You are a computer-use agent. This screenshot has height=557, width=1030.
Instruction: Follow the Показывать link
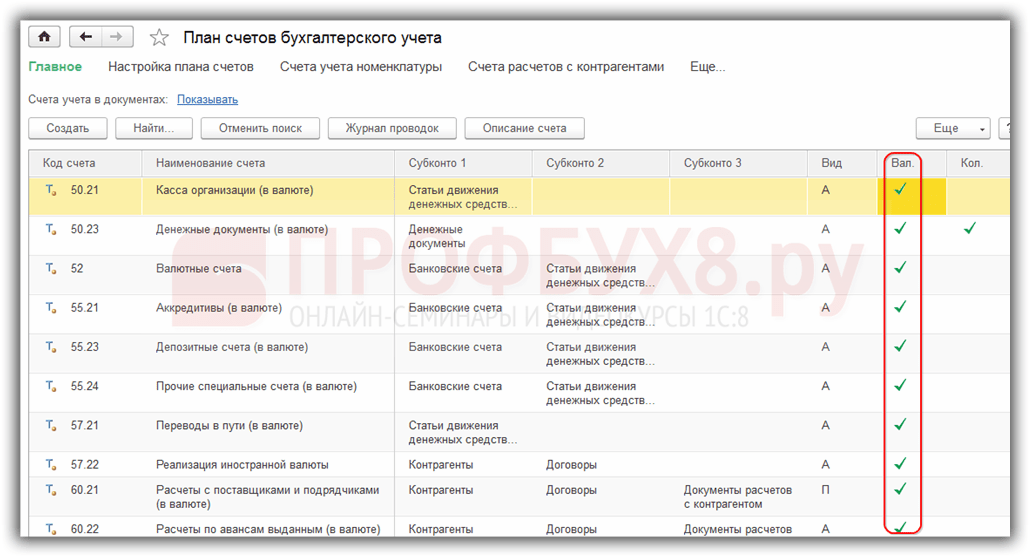click(x=208, y=99)
